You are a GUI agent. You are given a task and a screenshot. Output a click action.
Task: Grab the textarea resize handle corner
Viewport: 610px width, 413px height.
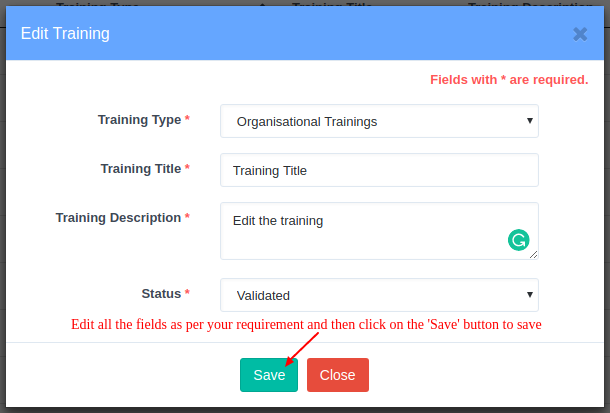(533, 255)
